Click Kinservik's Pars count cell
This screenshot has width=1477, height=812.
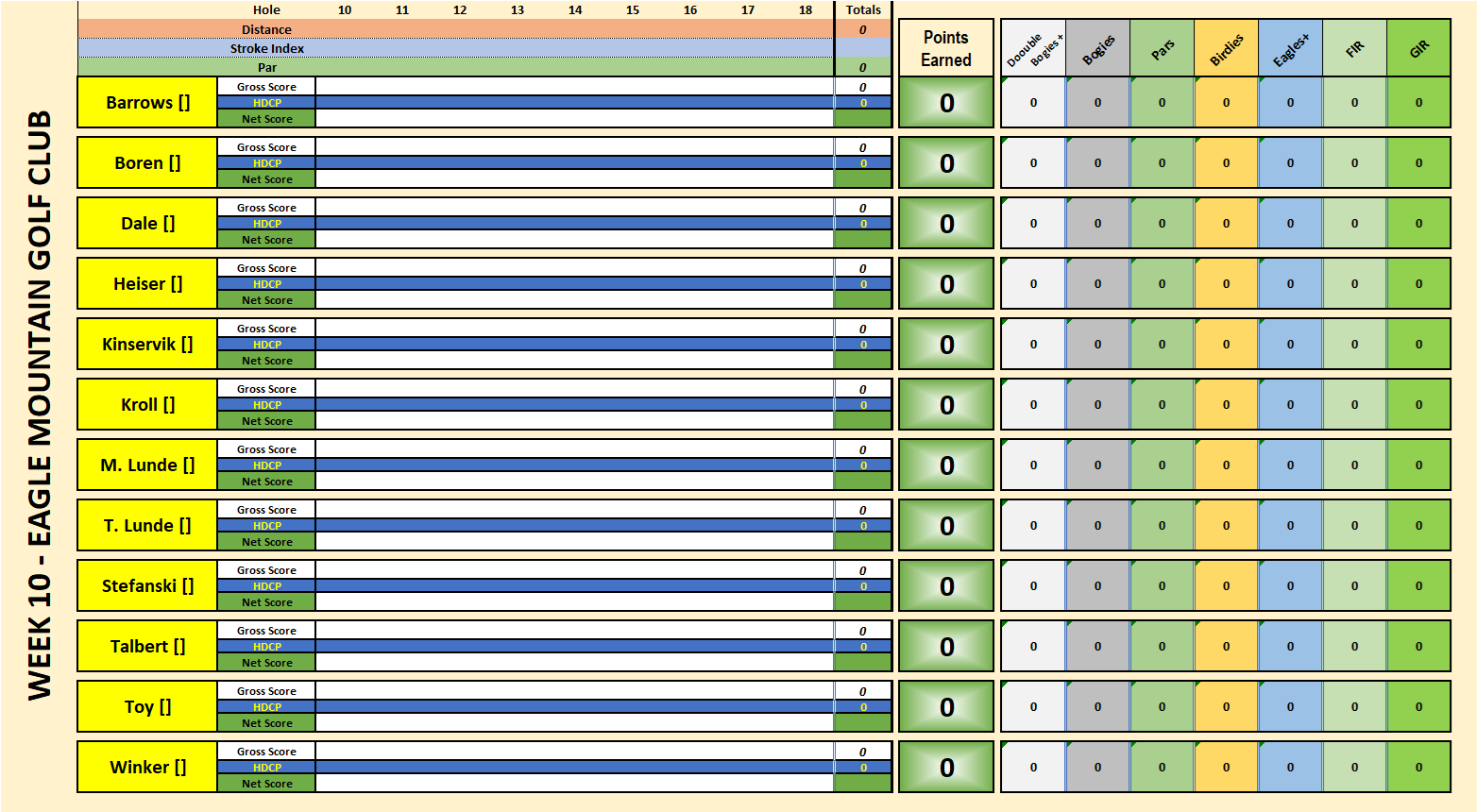[x=1162, y=345]
